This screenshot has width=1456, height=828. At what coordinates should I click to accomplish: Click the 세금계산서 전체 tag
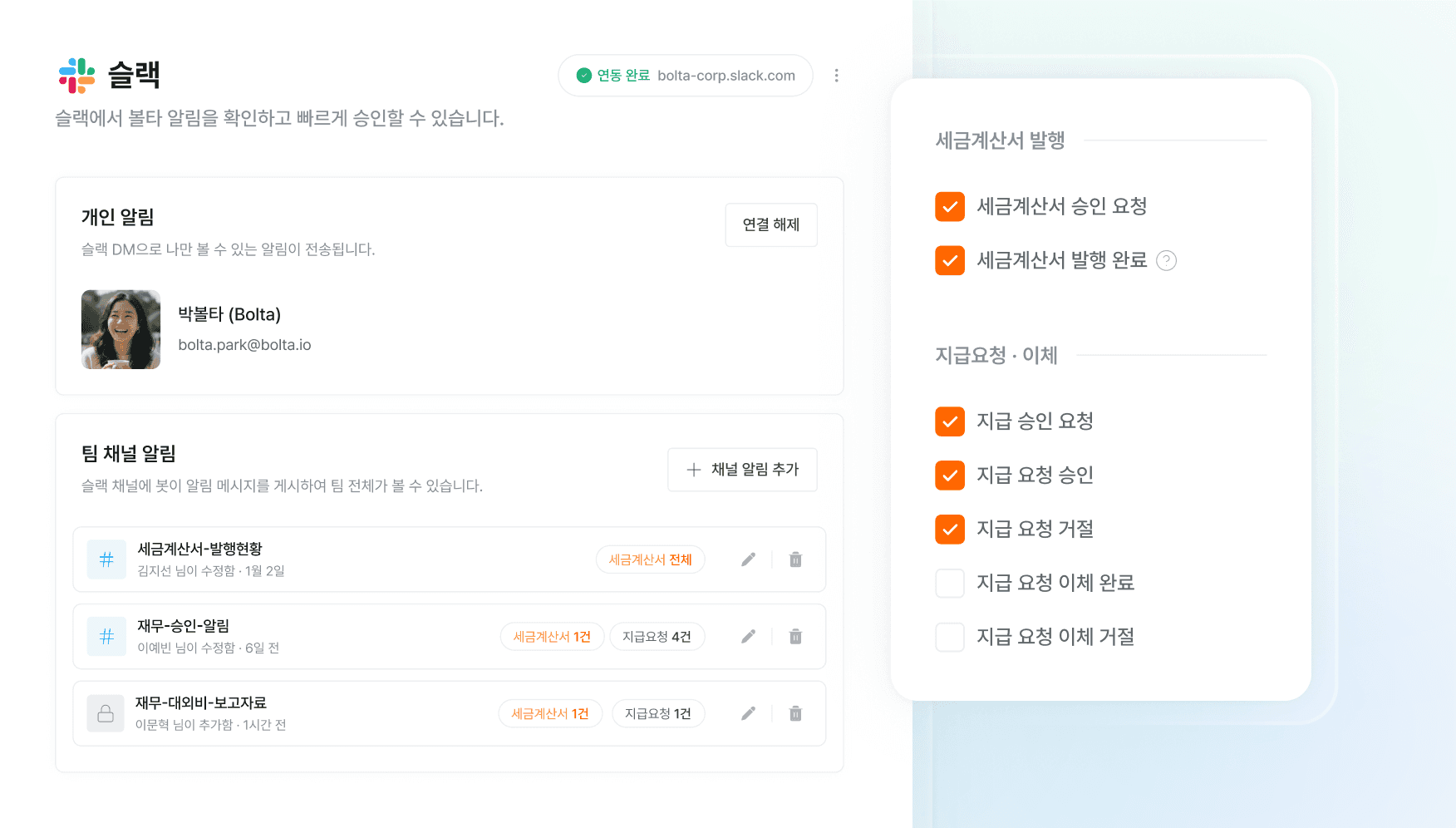click(x=651, y=559)
